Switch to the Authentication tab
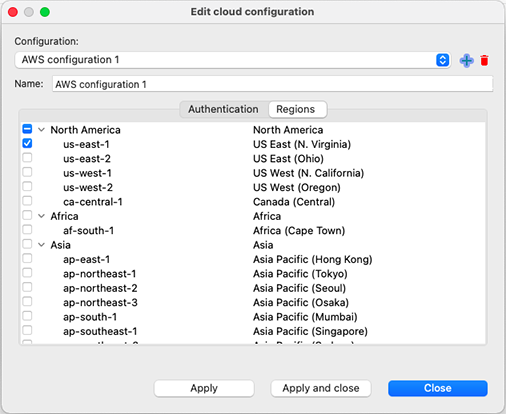506x414 pixels. pos(223,109)
